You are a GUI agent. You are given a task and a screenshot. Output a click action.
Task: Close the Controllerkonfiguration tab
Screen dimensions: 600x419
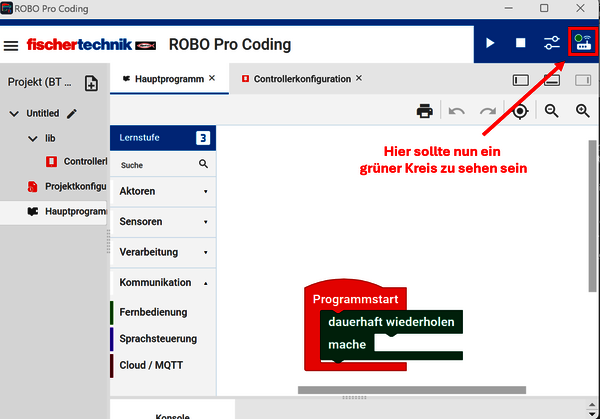point(359,78)
